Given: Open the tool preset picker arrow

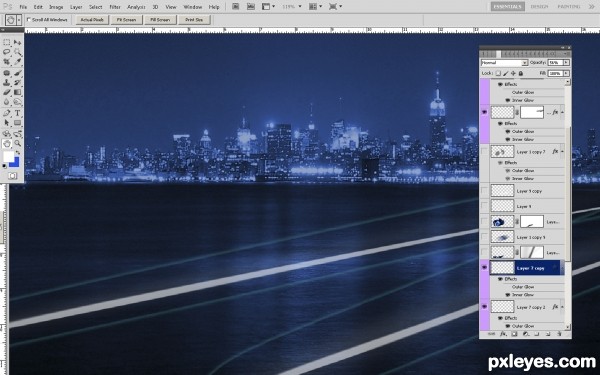Looking at the screenshot, I should coord(19,20).
